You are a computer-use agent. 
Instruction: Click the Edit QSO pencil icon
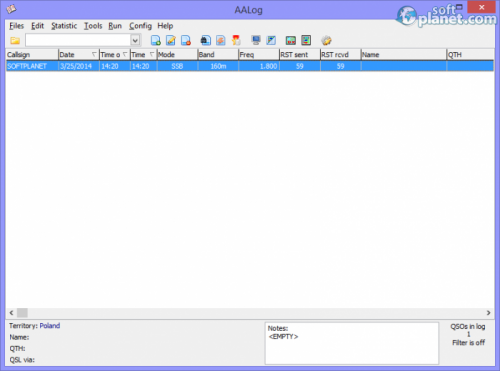coord(171,40)
